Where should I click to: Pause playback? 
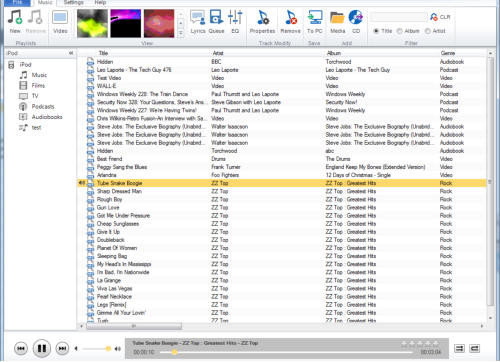tap(42, 349)
